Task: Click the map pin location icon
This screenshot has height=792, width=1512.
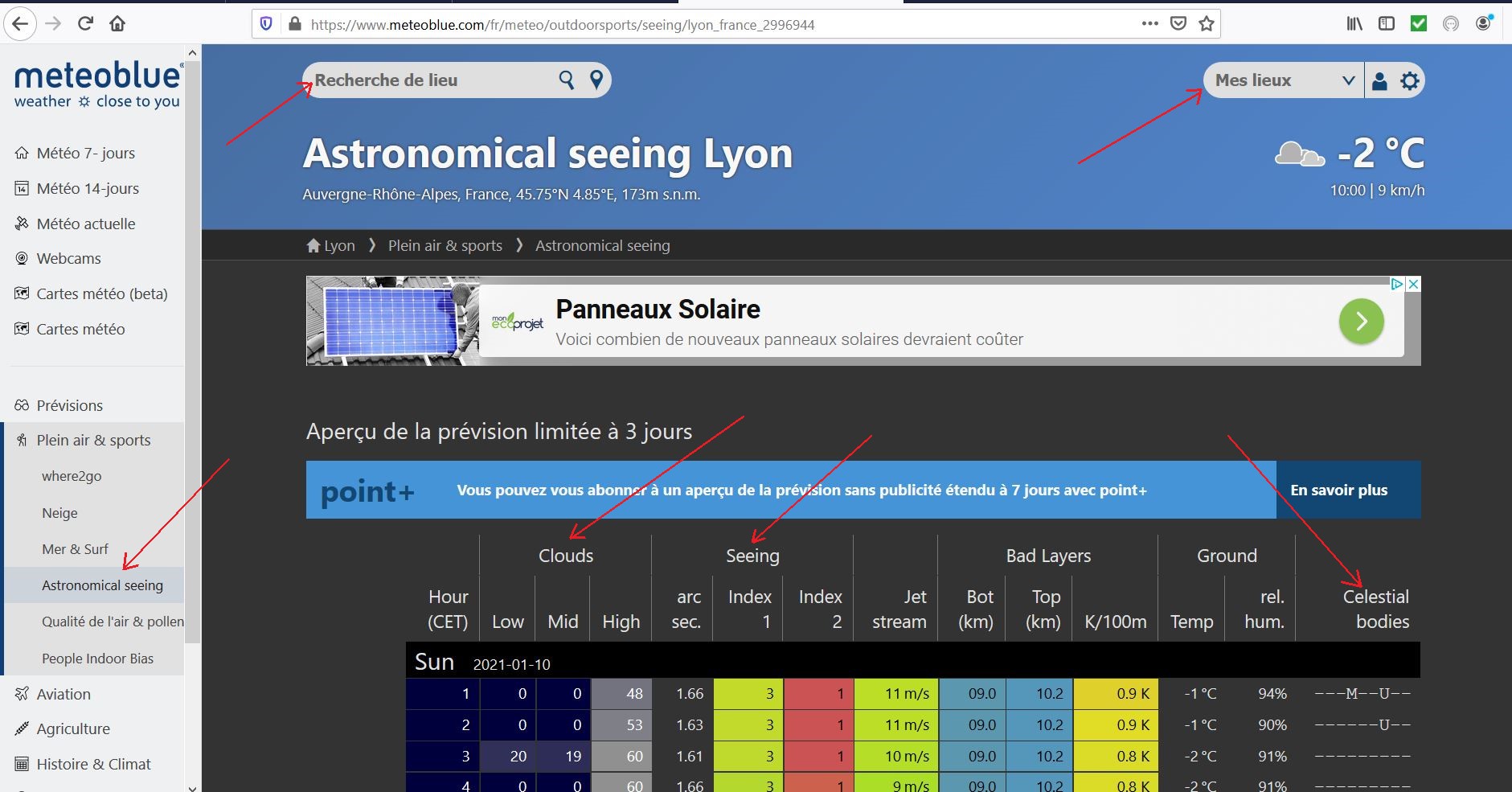Action: 596,80
